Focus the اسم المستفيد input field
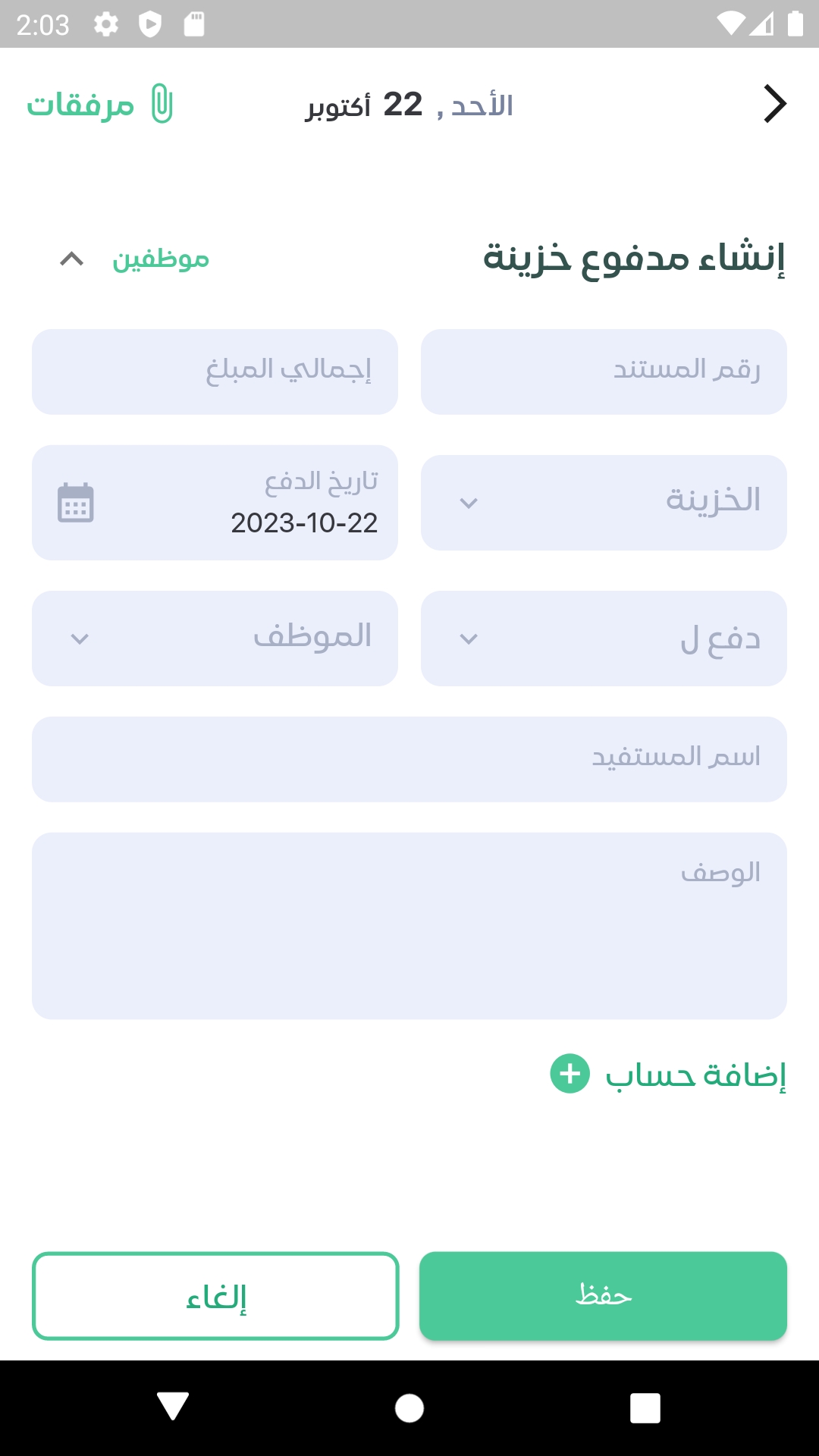Viewport: 819px width, 1456px height. tap(409, 759)
